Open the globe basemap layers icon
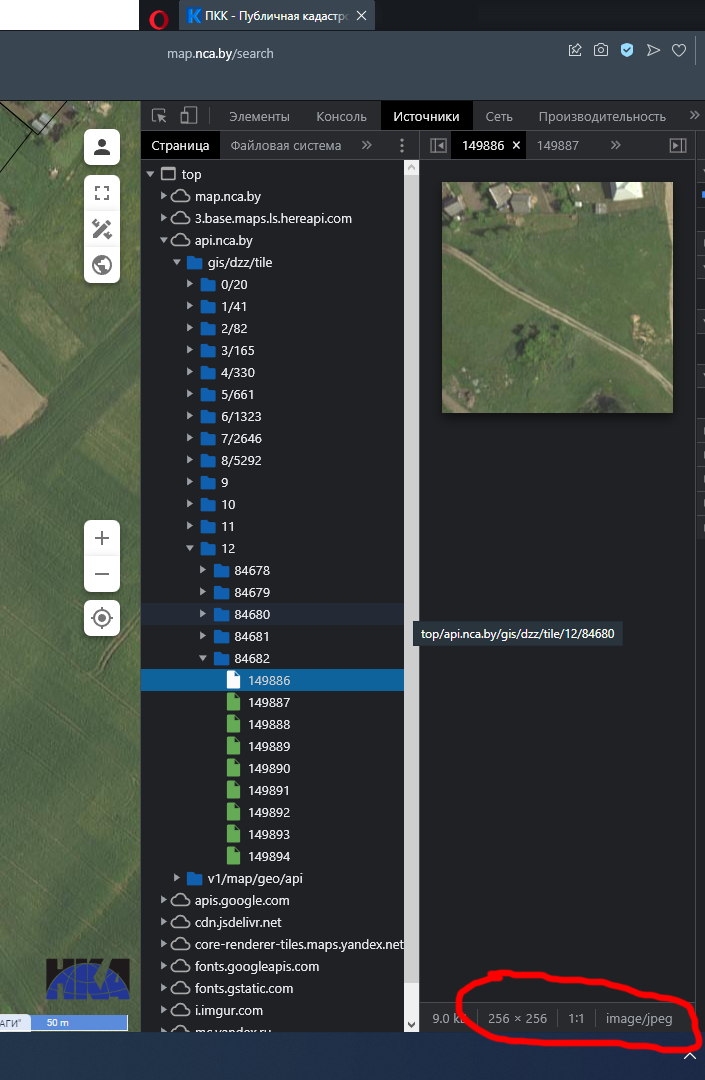The image size is (705, 1080). [101, 265]
